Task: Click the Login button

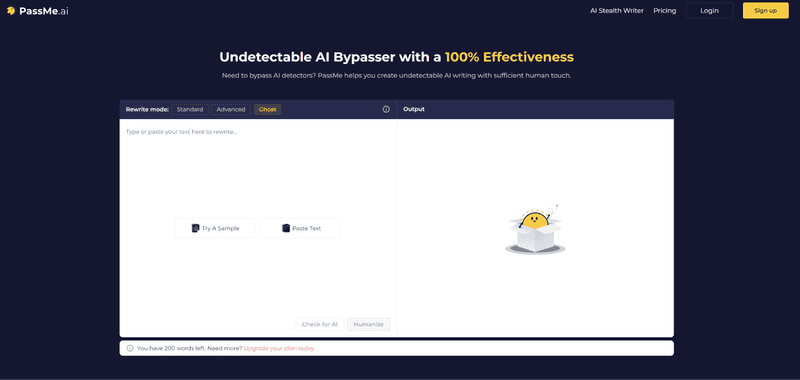Action: point(710,11)
